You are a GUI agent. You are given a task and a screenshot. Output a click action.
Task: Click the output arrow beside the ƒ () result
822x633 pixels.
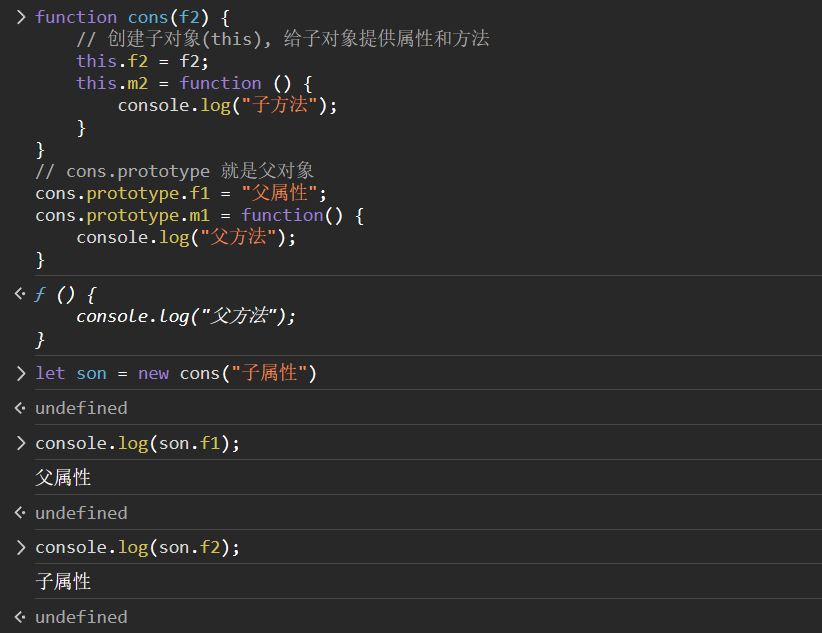[20, 294]
